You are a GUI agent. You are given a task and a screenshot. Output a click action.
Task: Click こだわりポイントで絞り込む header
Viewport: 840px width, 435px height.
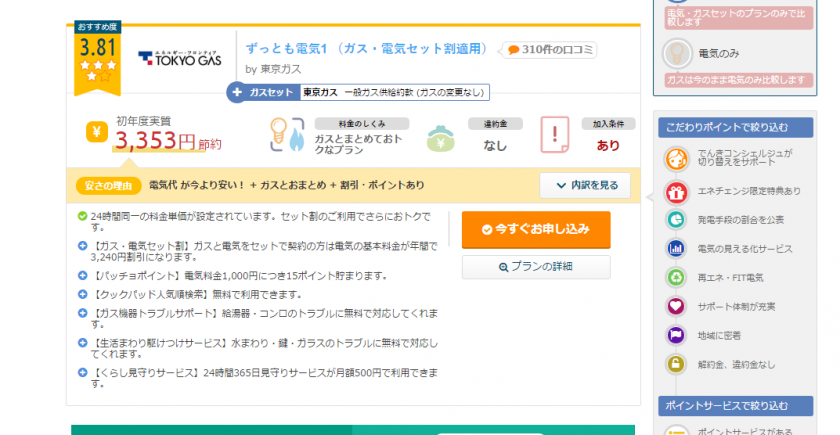click(x=736, y=128)
